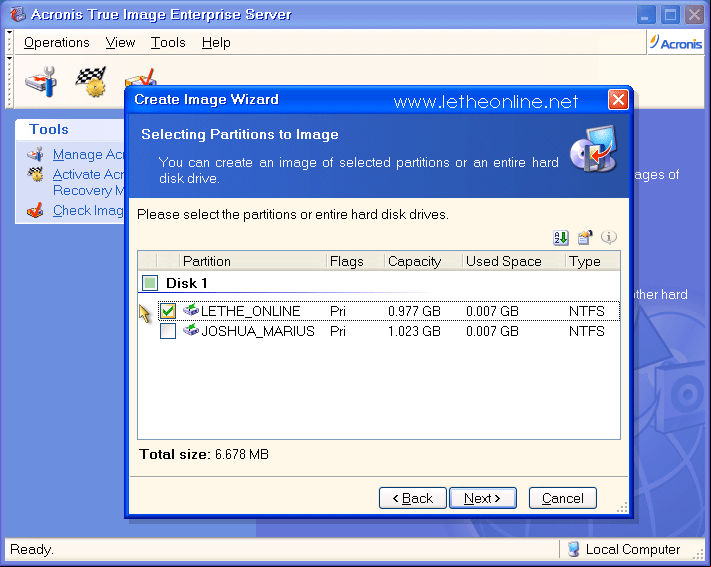Click the Back button
The width and height of the screenshot is (711, 567).
pos(413,498)
